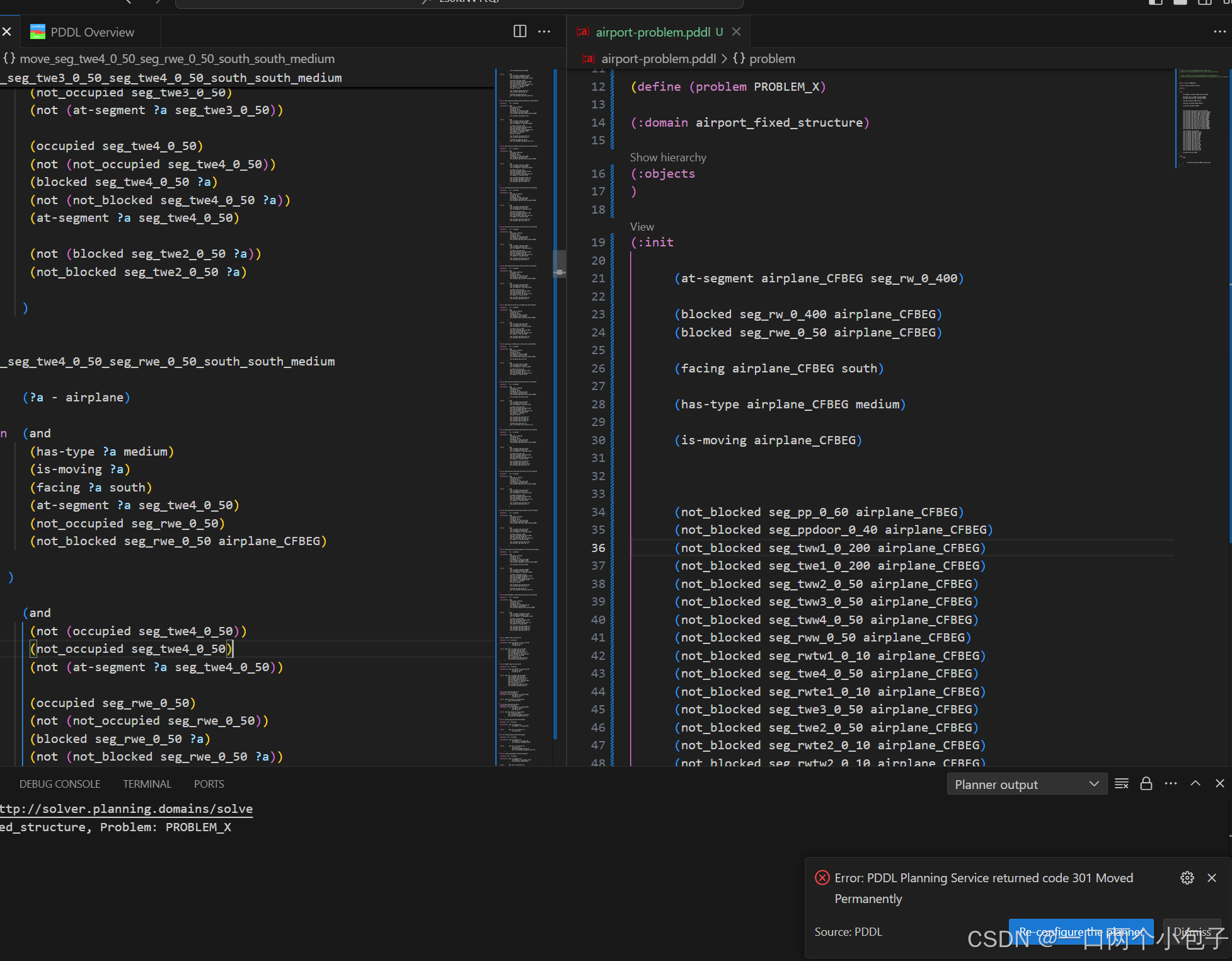This screenshot has width=1232, height=961.
Task: Click problem breadcrumb symbol
Action: pos(771,59)
